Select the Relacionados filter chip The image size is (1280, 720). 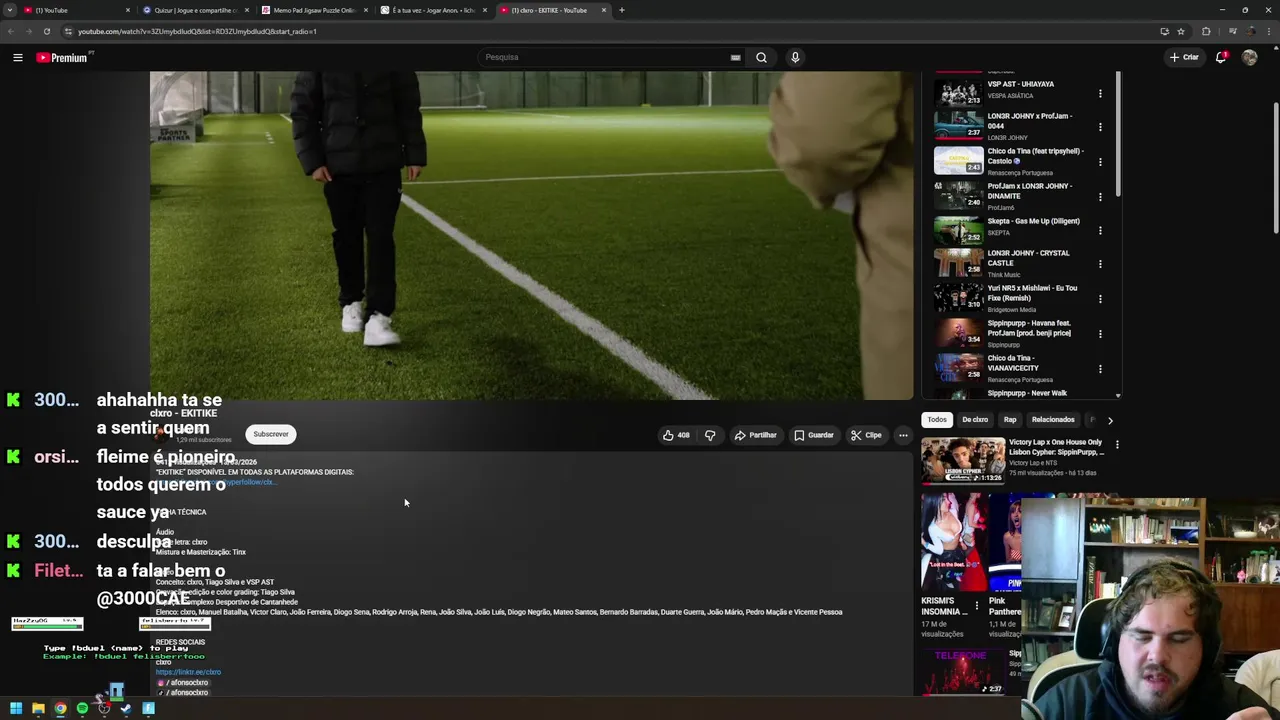pos(1053,420)
